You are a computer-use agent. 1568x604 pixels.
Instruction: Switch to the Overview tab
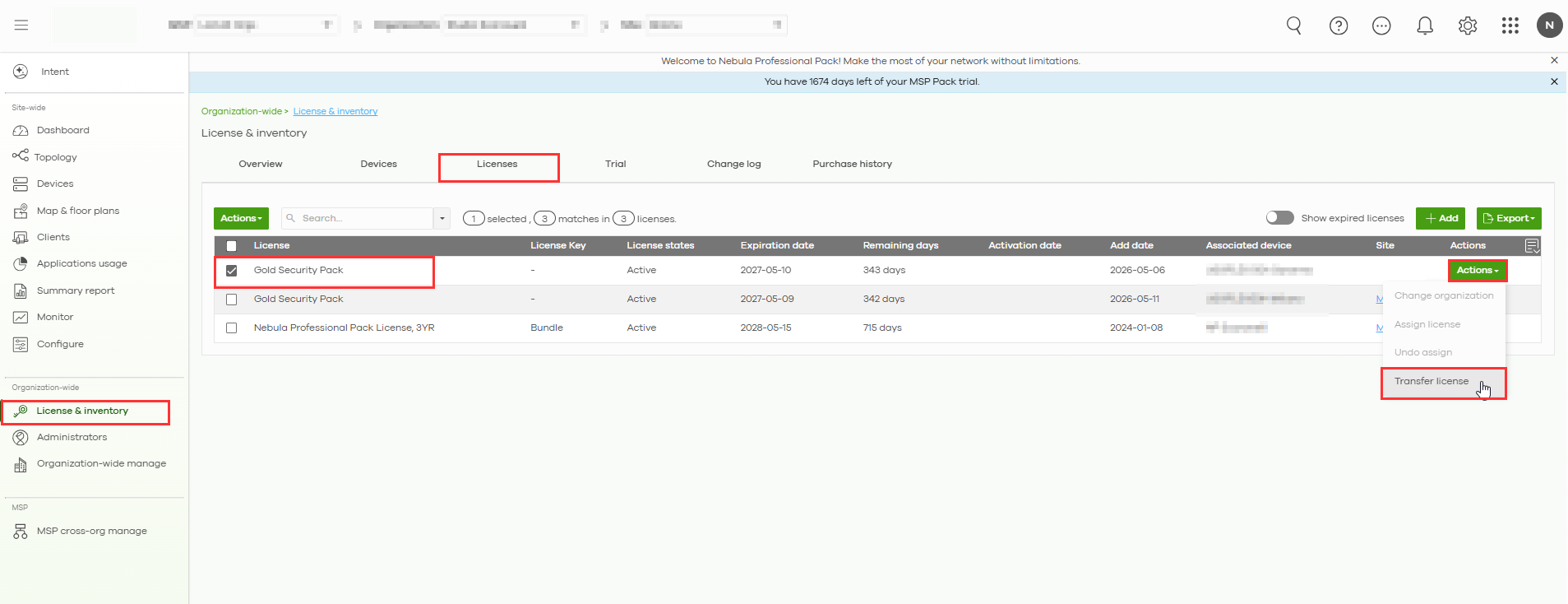point(261,164)
